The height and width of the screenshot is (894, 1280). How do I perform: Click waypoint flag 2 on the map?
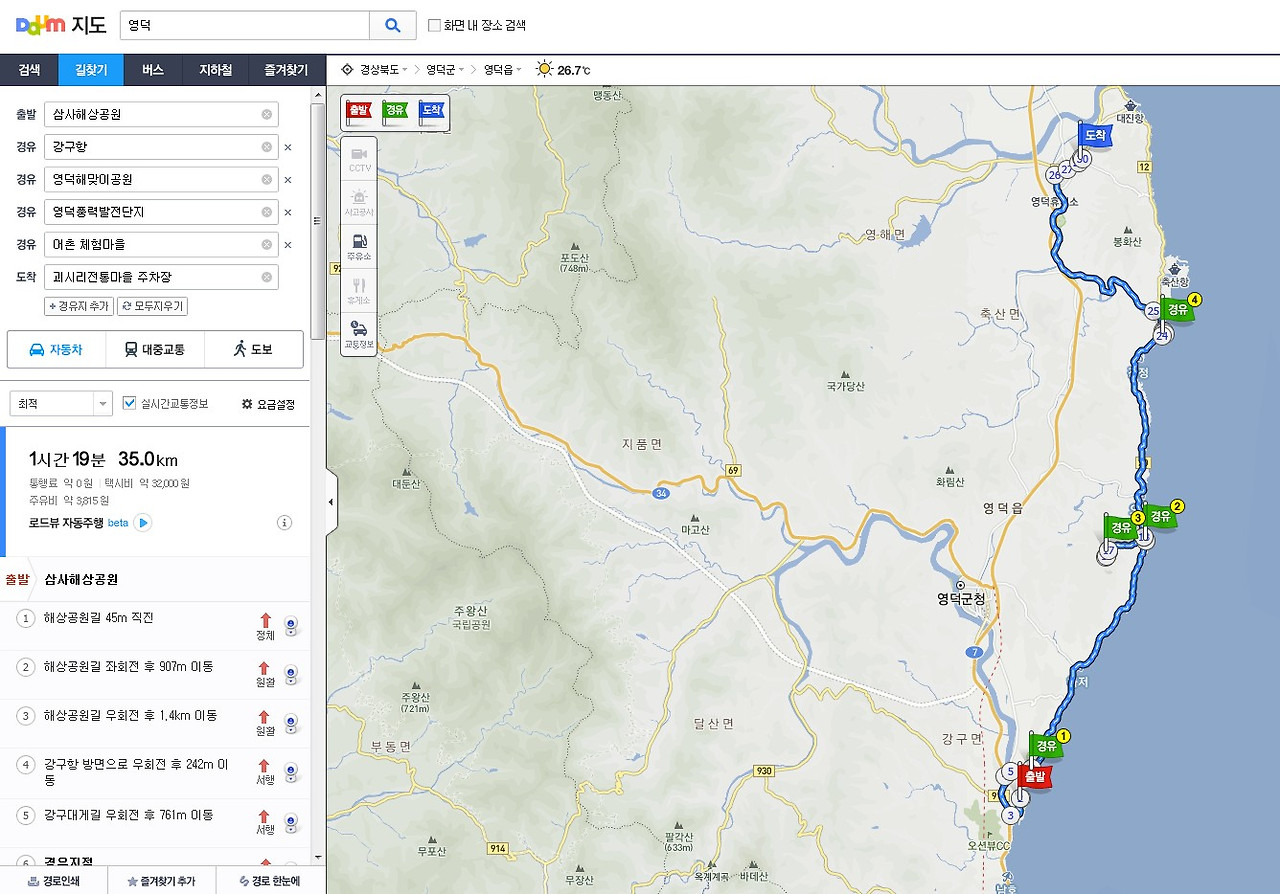tap(1161, 515)
